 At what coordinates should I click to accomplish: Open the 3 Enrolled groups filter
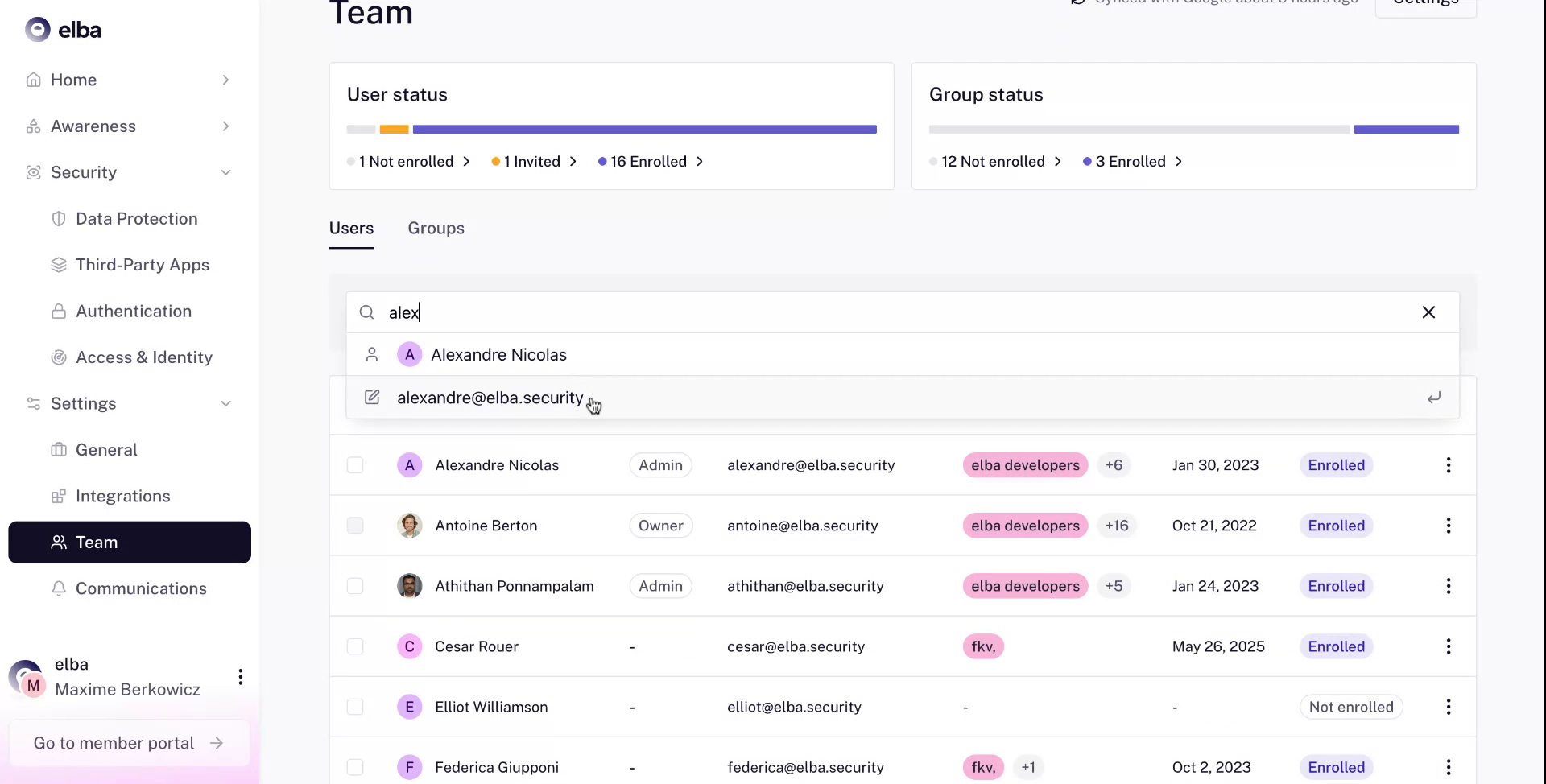[1133, 162]
